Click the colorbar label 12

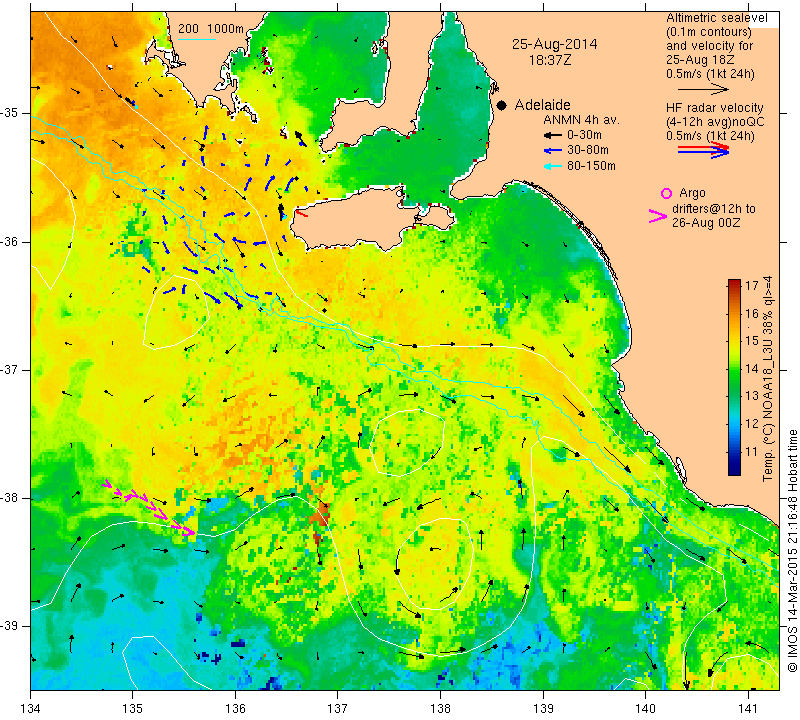(x=753, y=424)
